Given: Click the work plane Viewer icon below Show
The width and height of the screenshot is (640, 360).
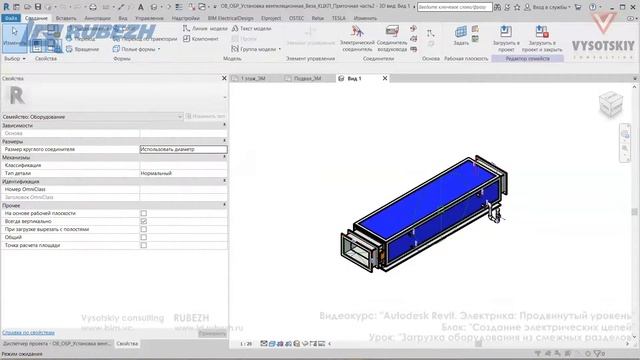Looking at the screenshot, I should coord(476,39).
